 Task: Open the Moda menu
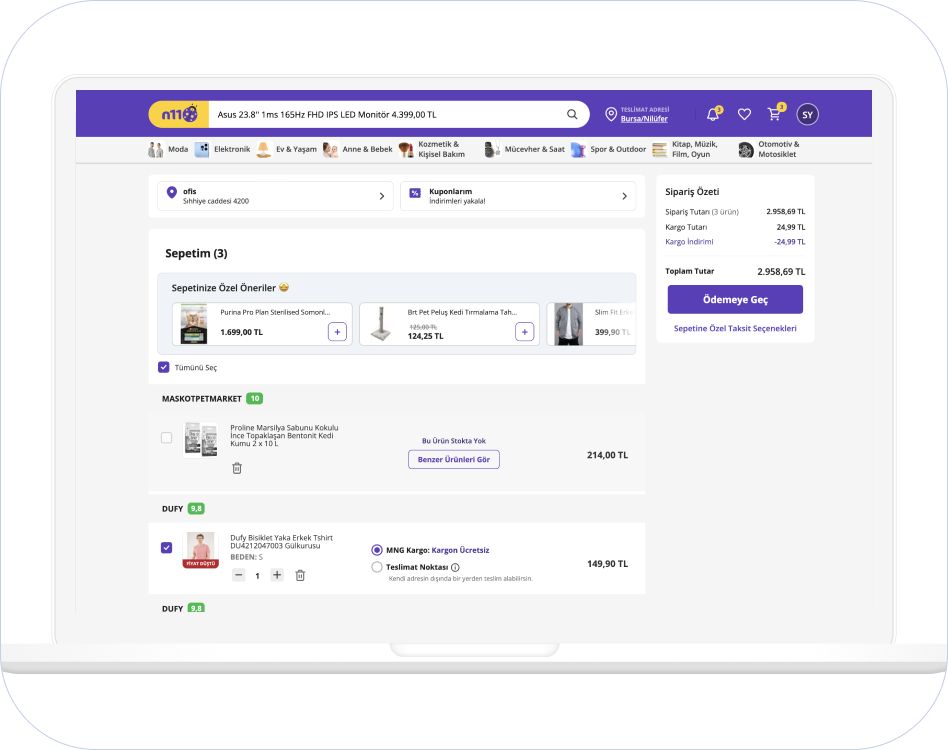(x=178, y=149)
